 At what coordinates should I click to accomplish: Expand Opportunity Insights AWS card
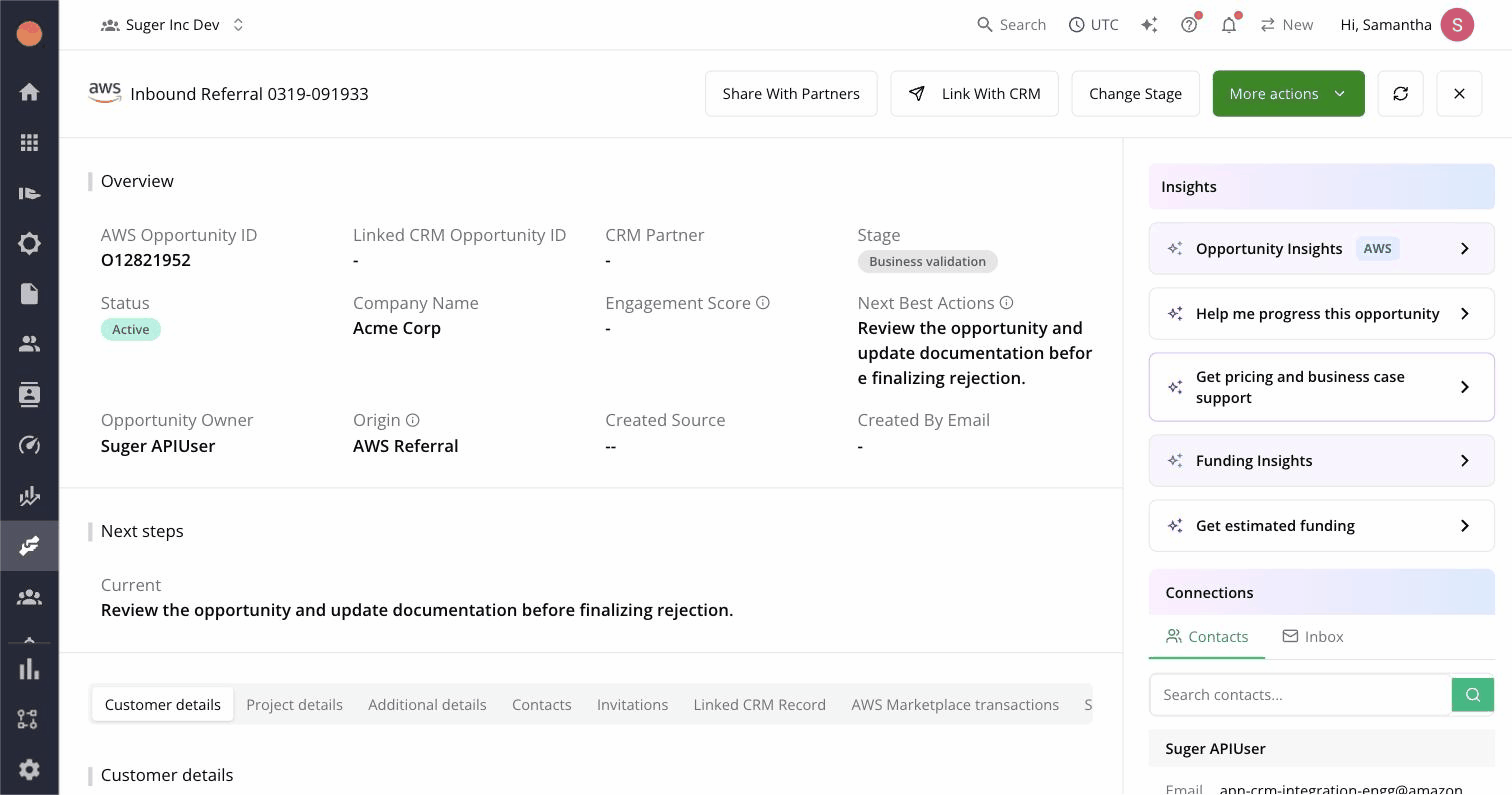click(x=1321, y=248)
